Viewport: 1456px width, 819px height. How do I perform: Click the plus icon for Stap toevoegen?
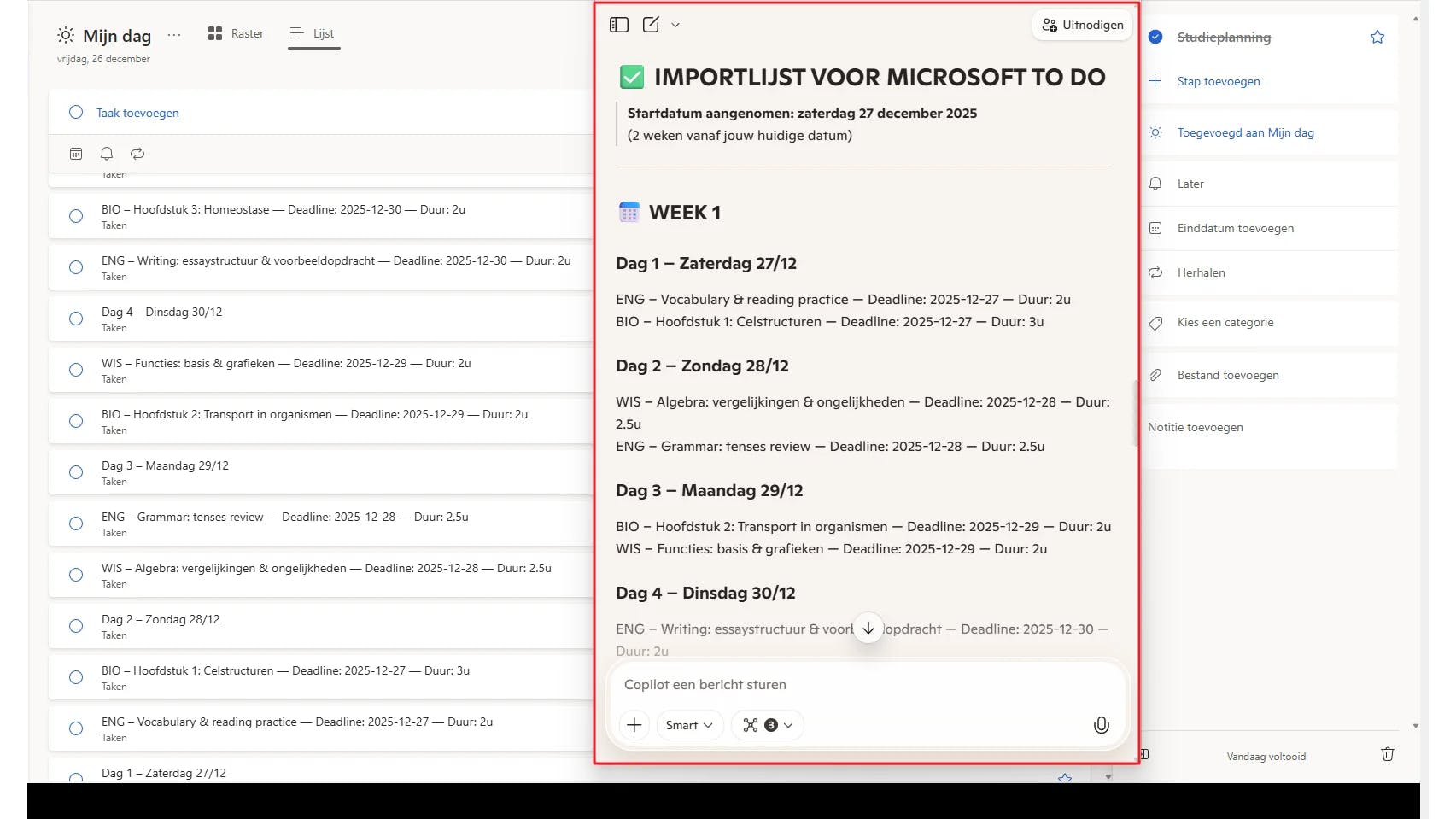click(x=1155, y=81)
